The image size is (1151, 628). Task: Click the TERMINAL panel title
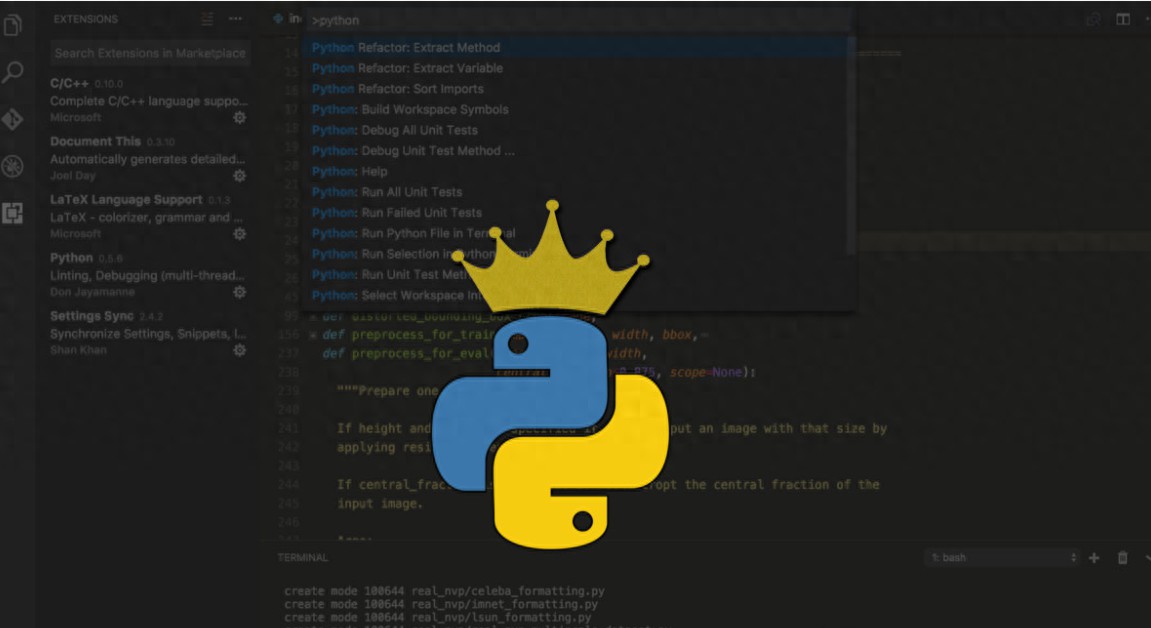(x=302, y=558)
